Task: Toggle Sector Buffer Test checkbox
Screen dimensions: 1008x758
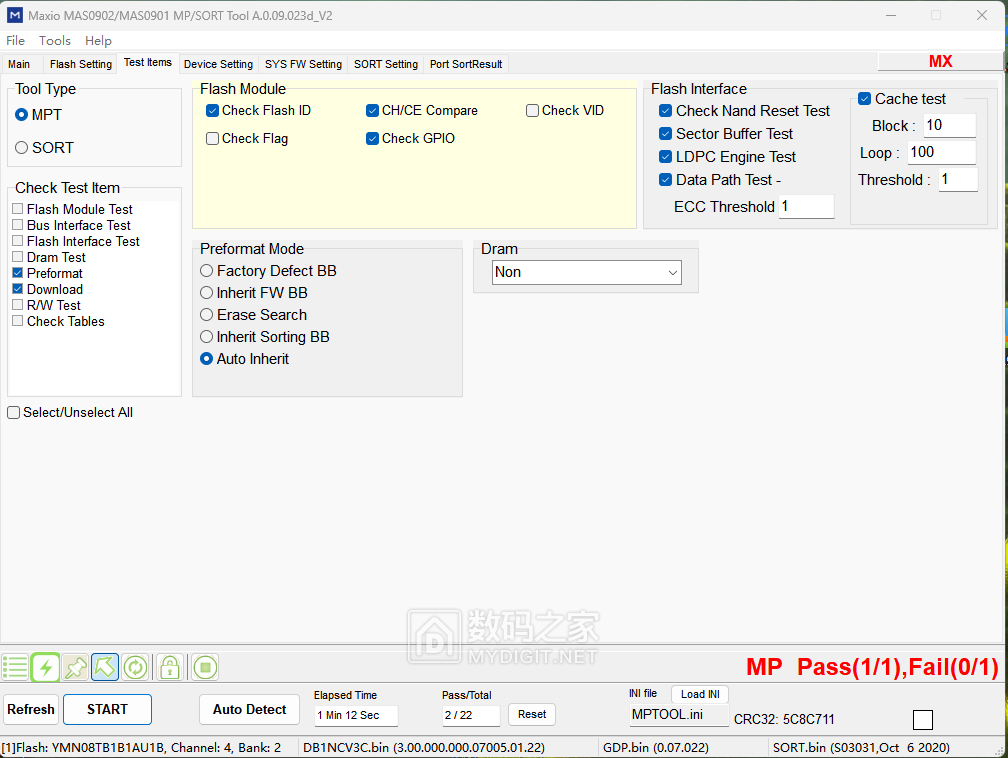Action: point(665,134)
